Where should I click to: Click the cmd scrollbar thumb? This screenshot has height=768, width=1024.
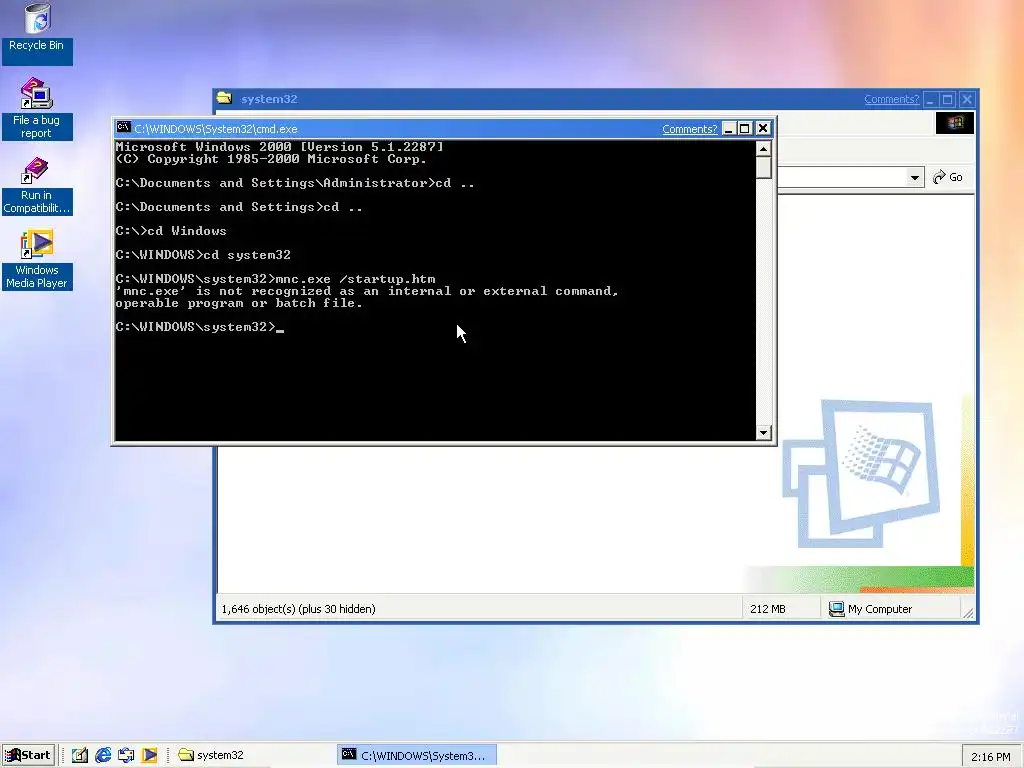point(763,168)
